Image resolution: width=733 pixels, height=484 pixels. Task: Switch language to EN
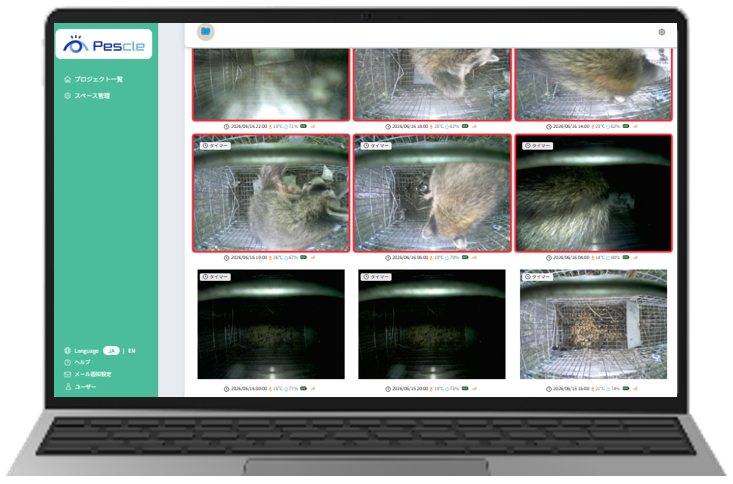(132, 351)
